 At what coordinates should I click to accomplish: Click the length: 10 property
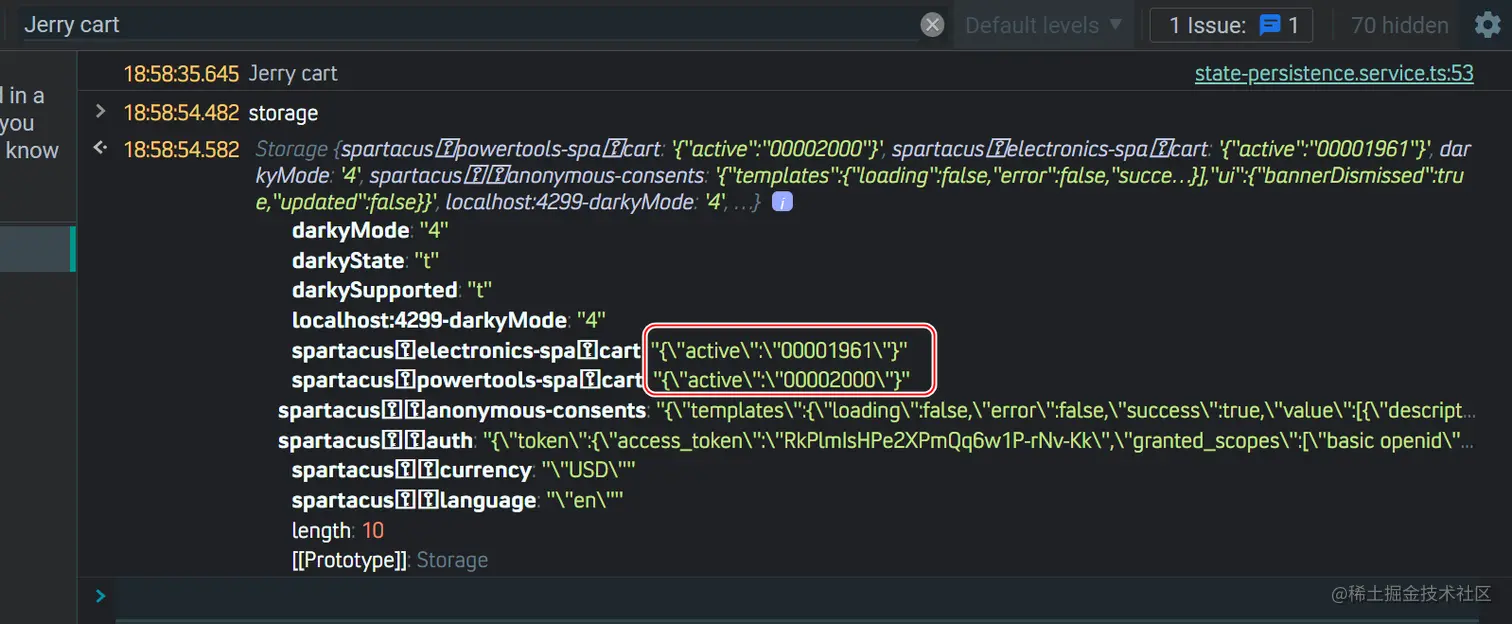(x=338, y=530)
